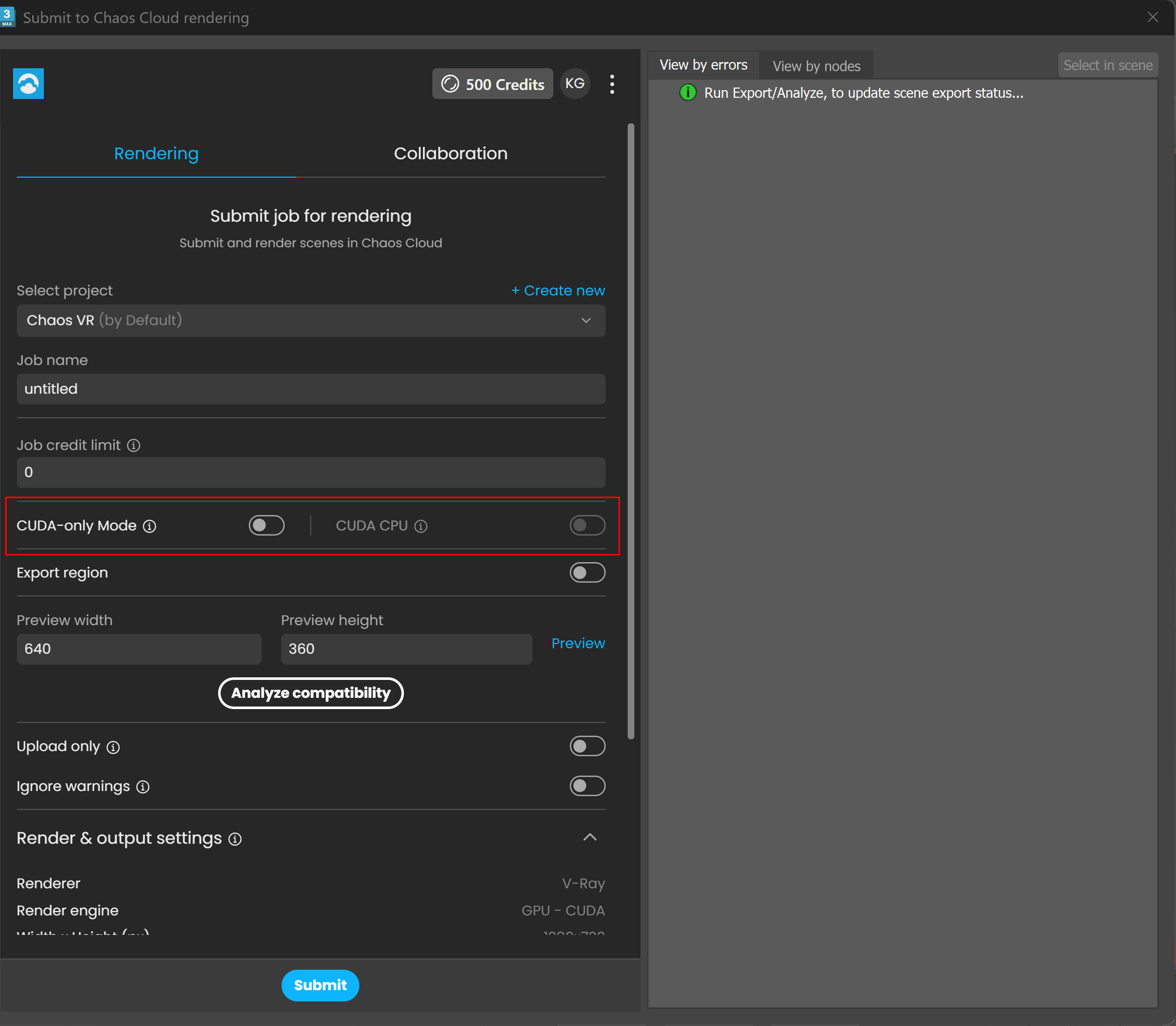
Task: Click the 'Run Export/Analyze' status message
Action: (x=863, y=93)
